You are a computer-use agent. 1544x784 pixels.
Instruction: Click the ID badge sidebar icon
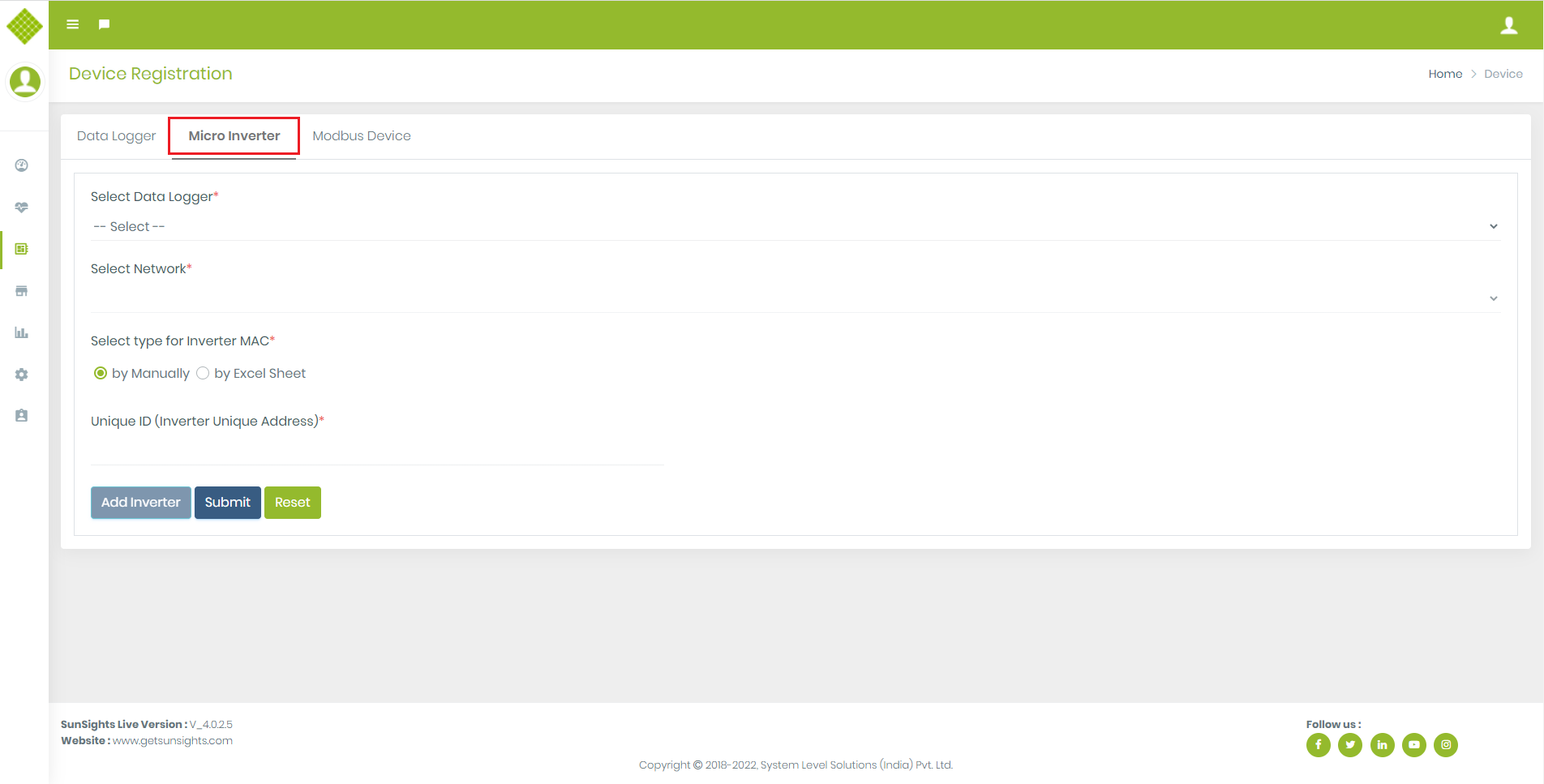[x=22, y=416]
